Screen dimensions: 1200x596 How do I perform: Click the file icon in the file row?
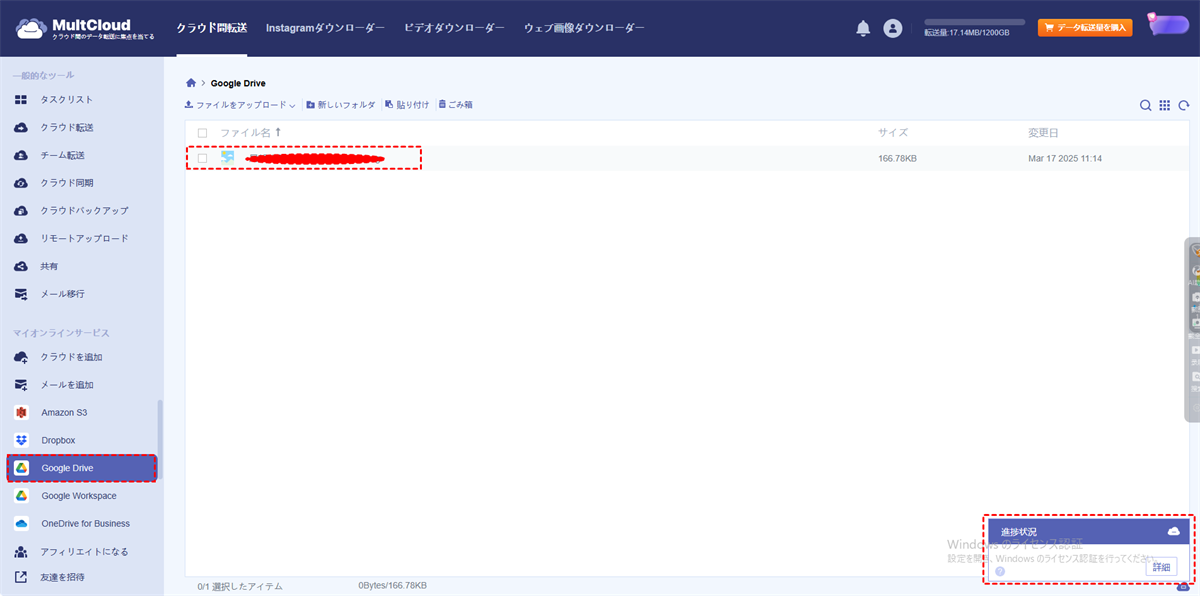pos(228,158)
